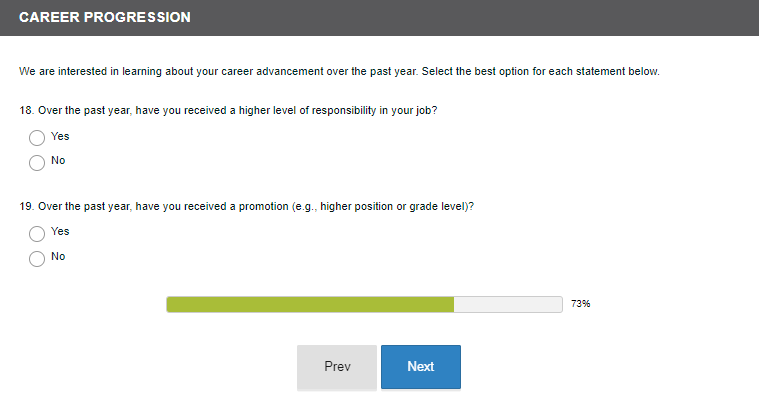Image resolution: width=759 pixels, height=417 pixels.
Task: Click the "Yes" label text under question 18
Action: pyautogui.click(x=60, y=137)
